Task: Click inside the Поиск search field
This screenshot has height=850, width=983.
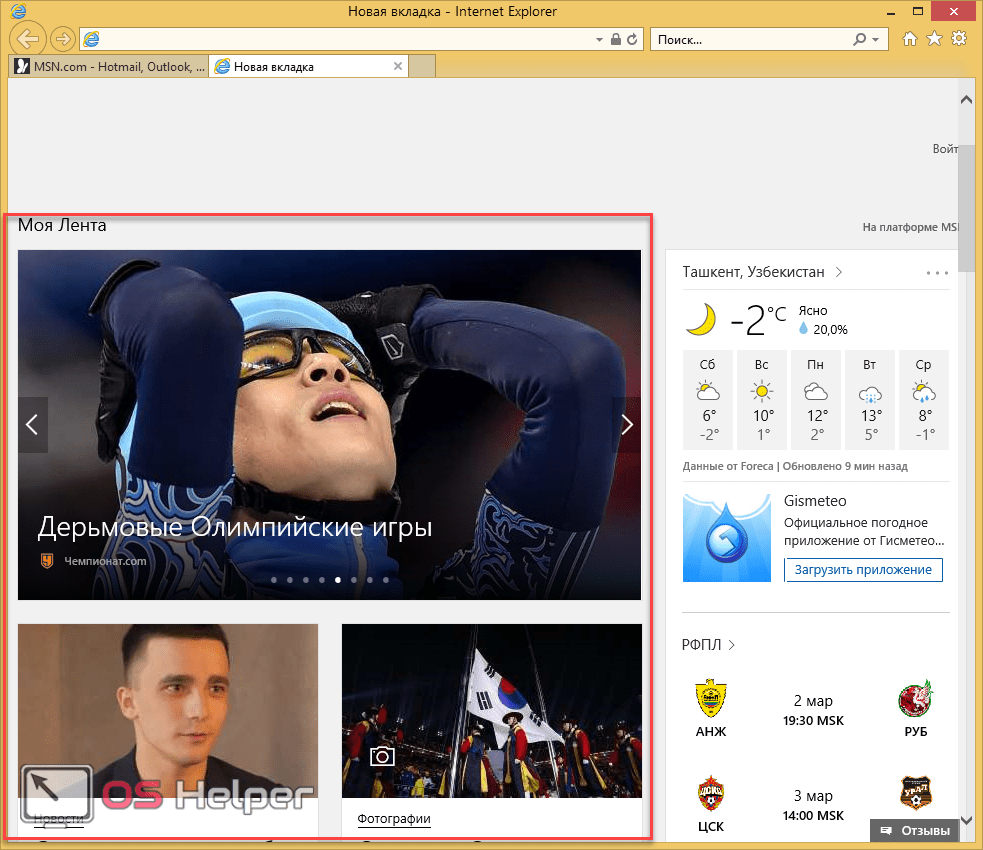Action: click(x=750, y=40)
